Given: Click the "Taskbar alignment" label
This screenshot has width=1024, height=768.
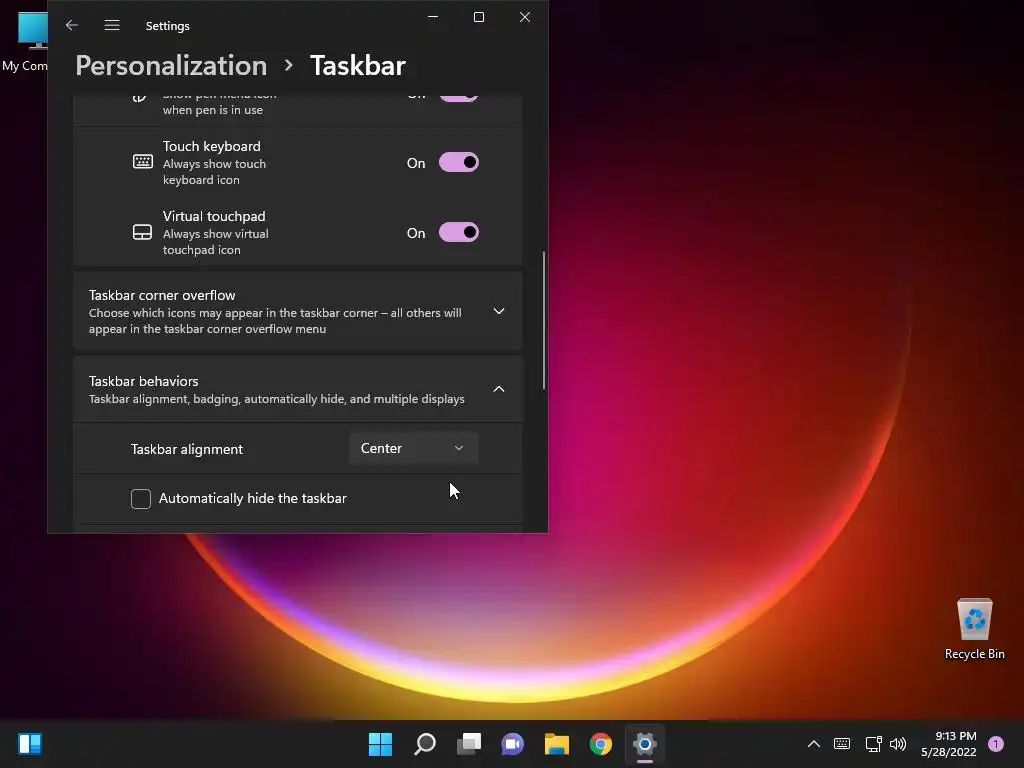Looking at the screenshot, I should (x=187, y=449).
